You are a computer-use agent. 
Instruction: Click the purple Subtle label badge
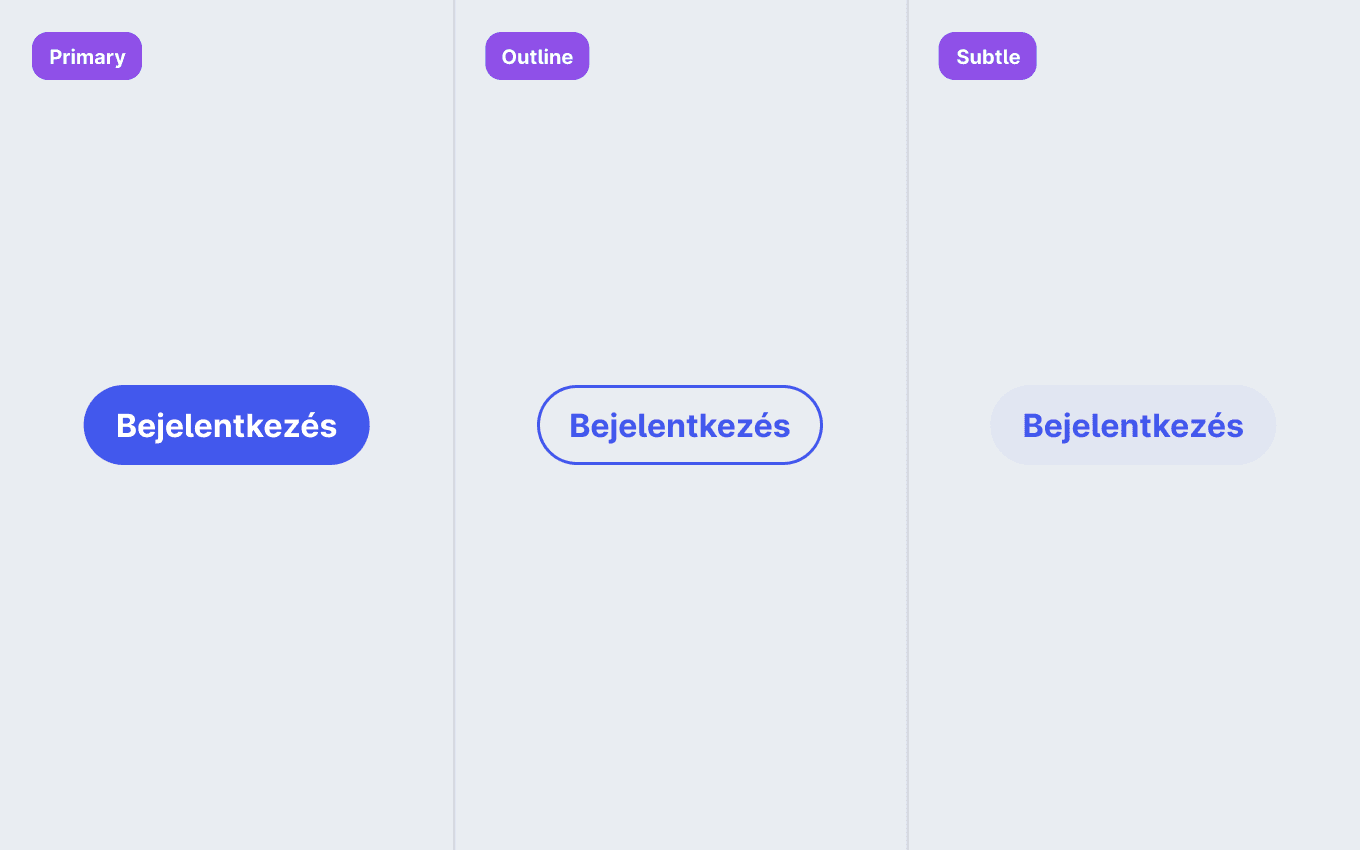click(988, 56)
